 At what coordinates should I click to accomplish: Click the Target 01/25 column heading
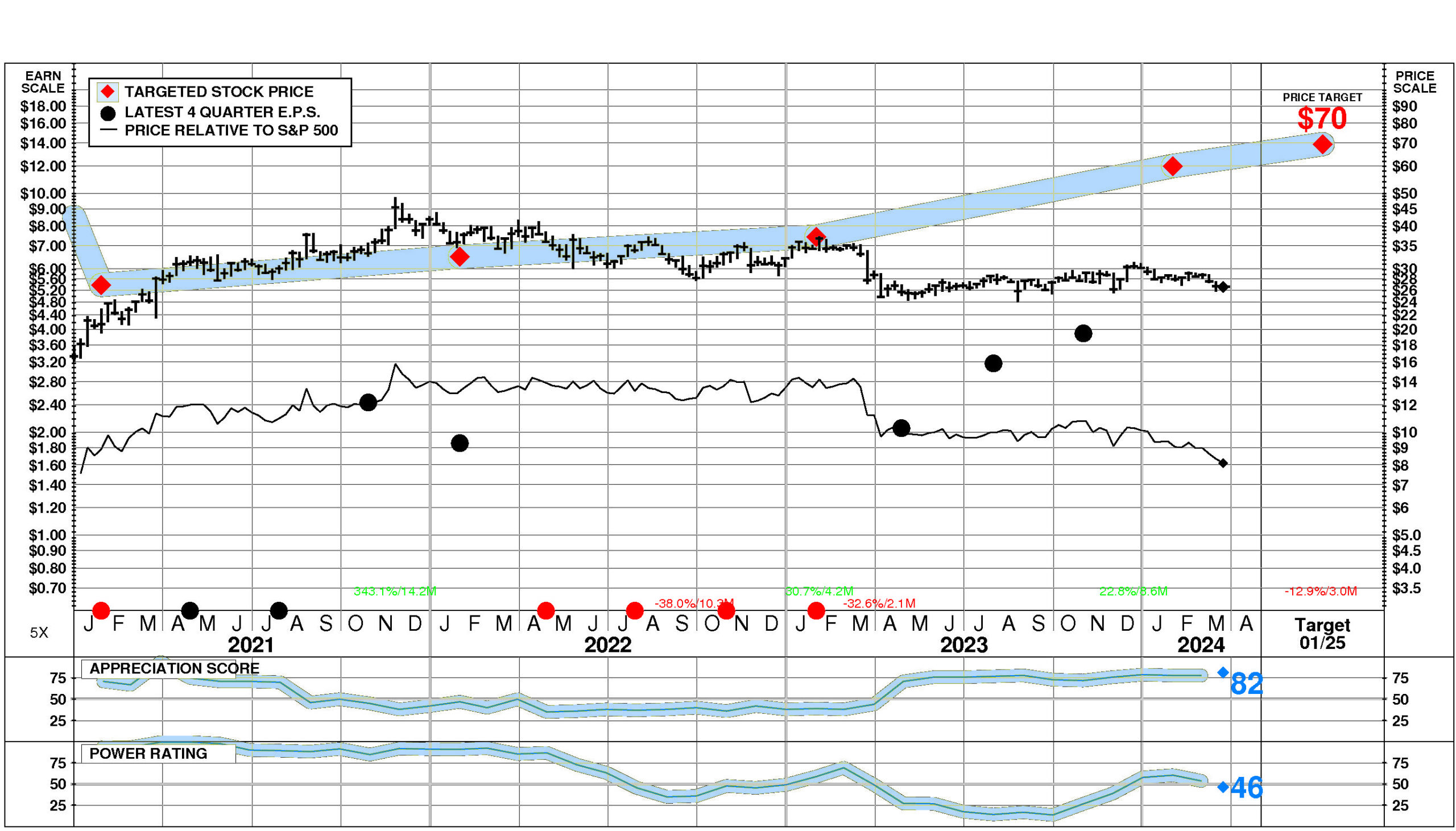pos(1322,634)
